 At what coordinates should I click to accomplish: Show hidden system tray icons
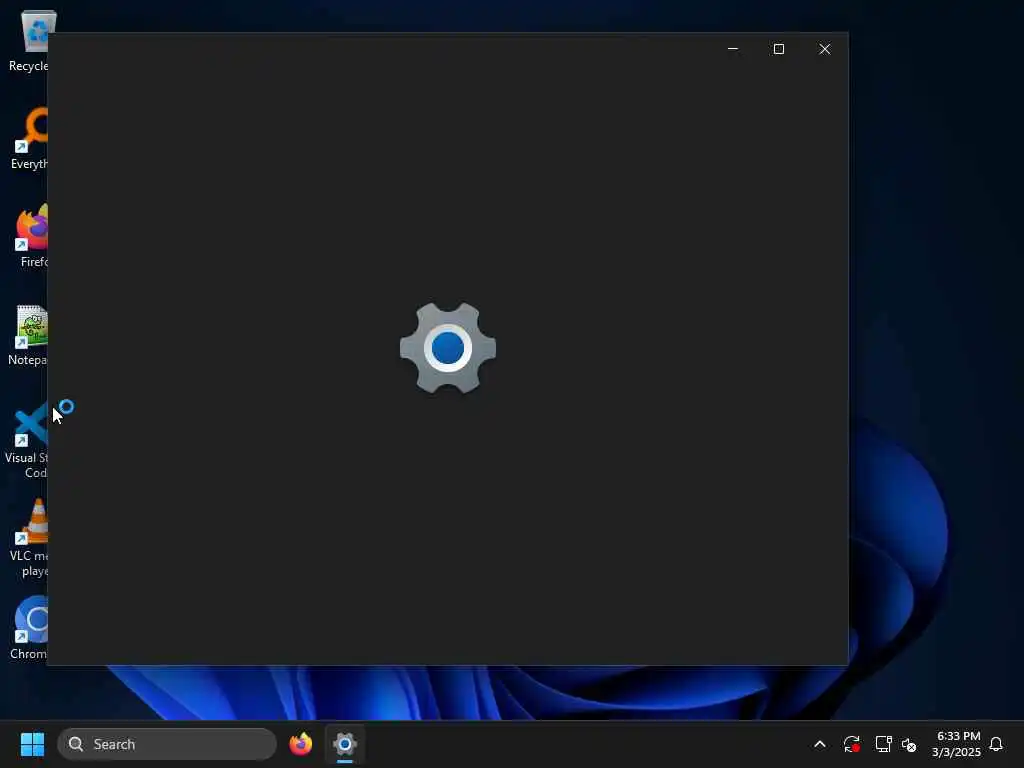820,744
